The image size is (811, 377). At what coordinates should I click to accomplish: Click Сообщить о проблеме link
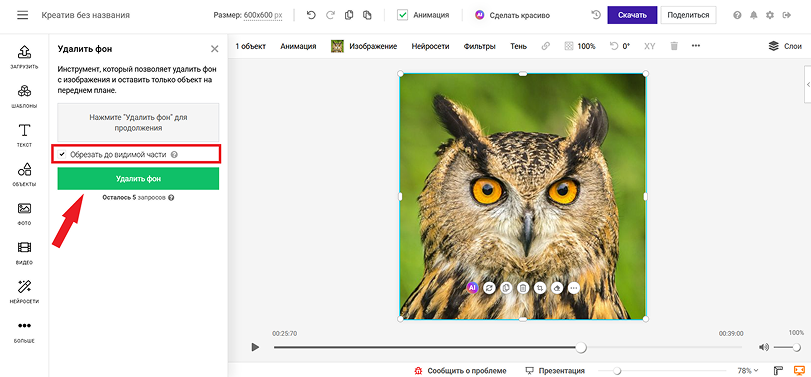460,370
